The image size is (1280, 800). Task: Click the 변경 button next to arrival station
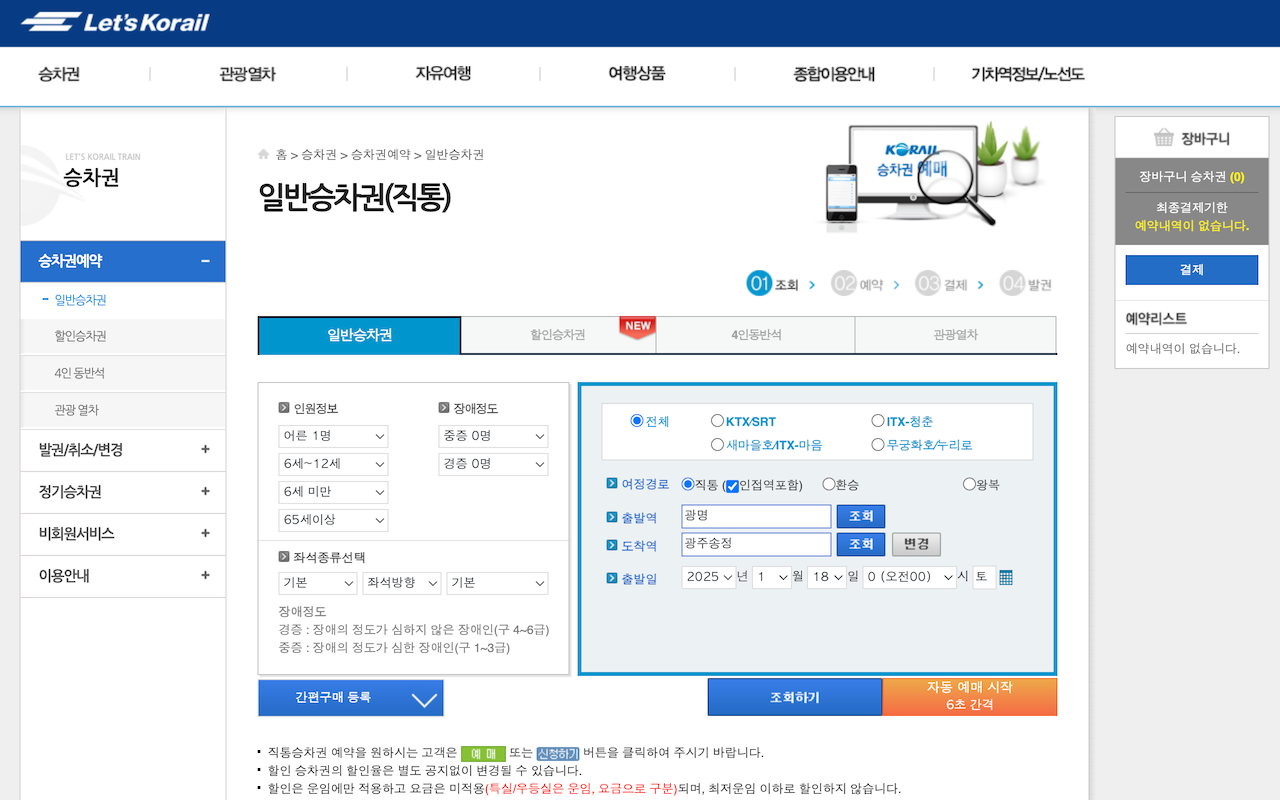pos(915,544)
